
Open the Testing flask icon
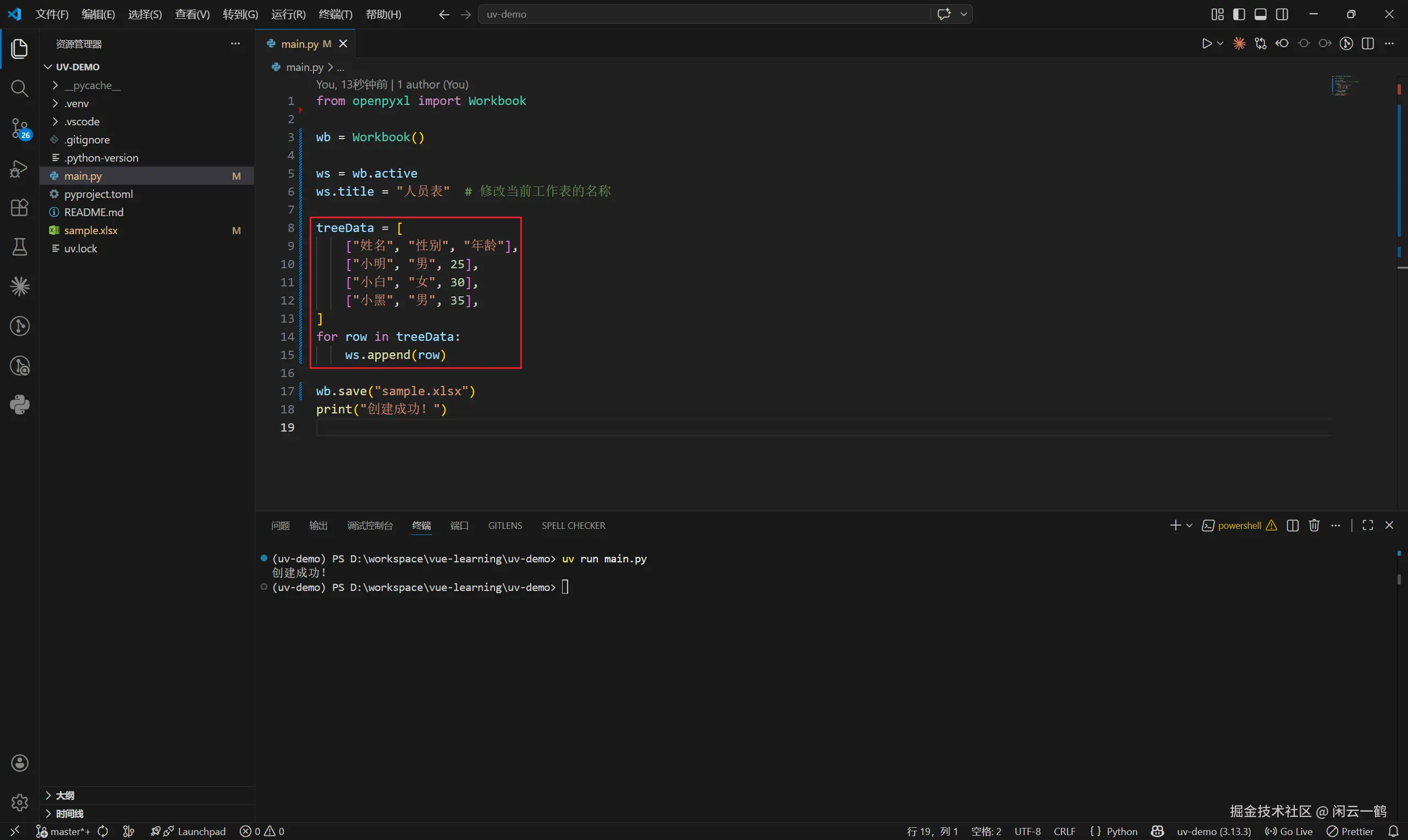(x=19, y=247)
